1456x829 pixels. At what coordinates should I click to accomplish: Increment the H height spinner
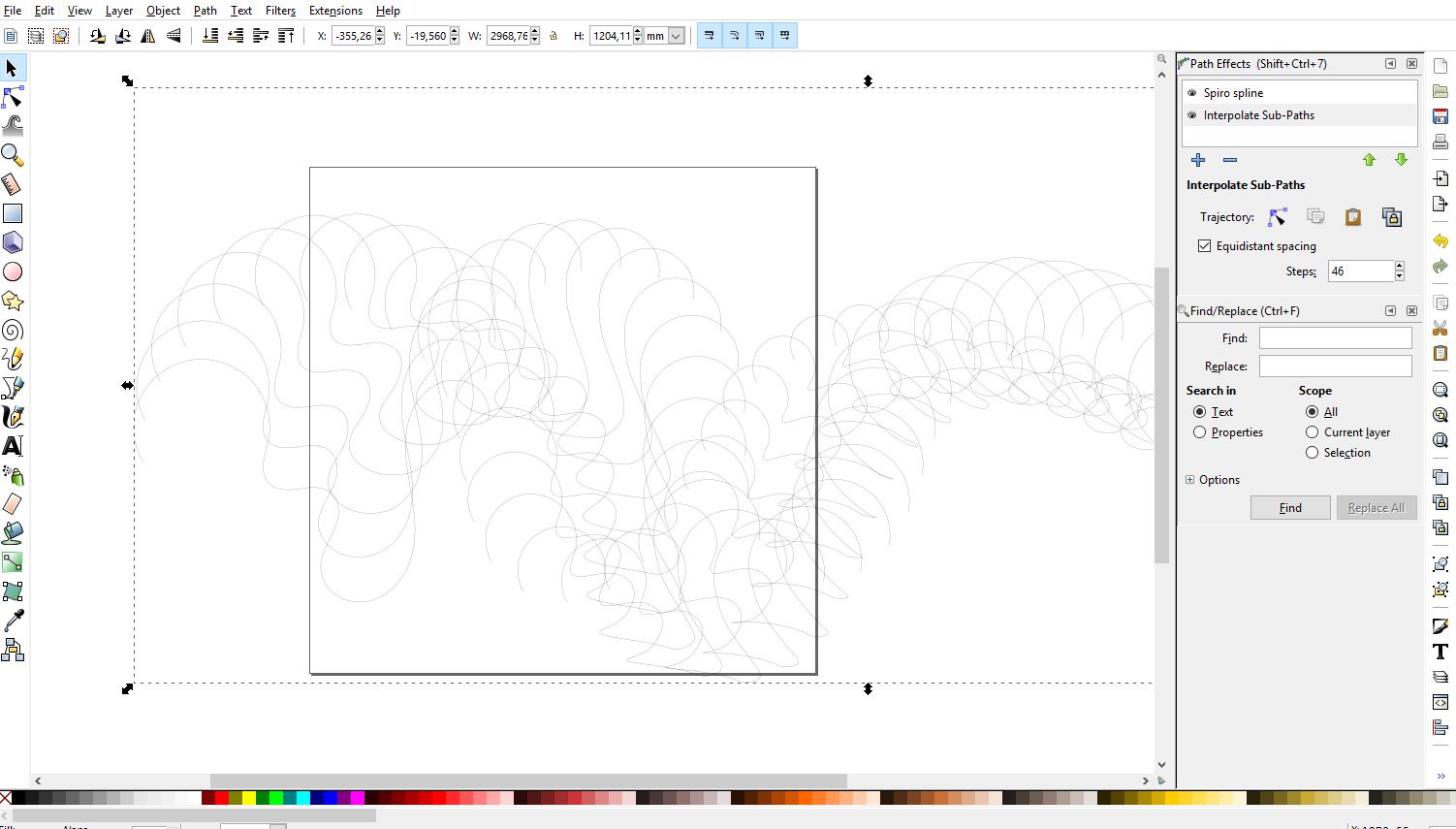click(637, 31)
